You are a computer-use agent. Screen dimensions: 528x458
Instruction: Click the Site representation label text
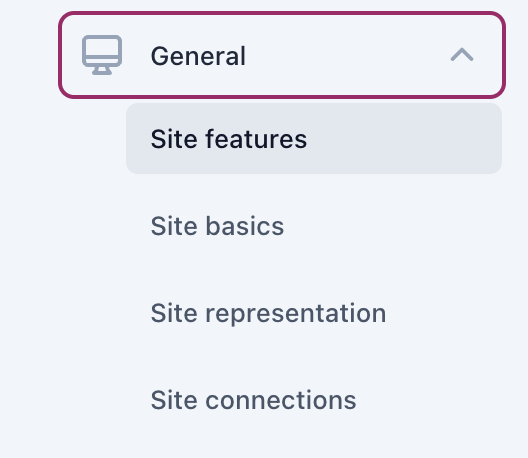(268, 314)
